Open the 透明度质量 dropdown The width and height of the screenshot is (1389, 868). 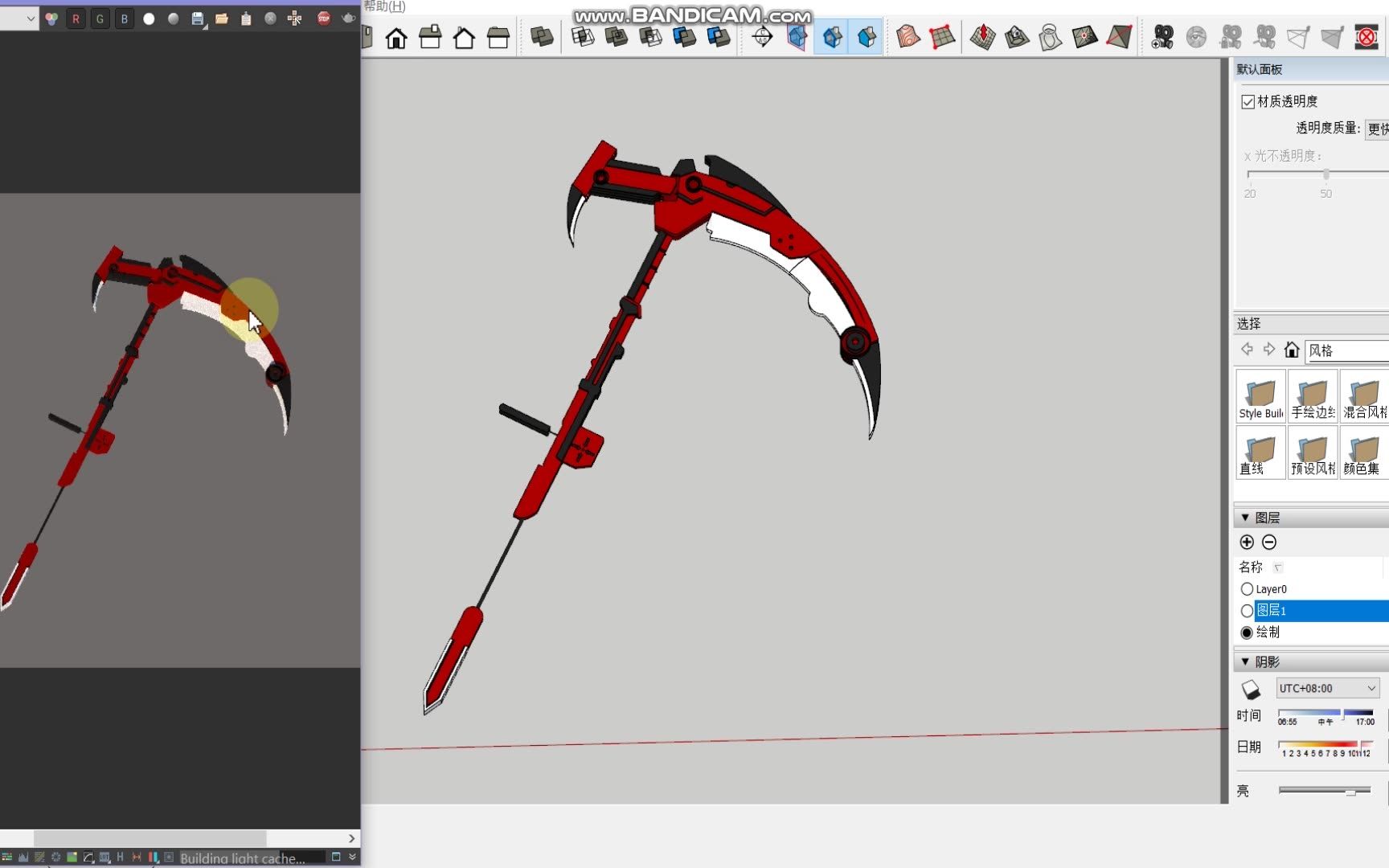1377,129
